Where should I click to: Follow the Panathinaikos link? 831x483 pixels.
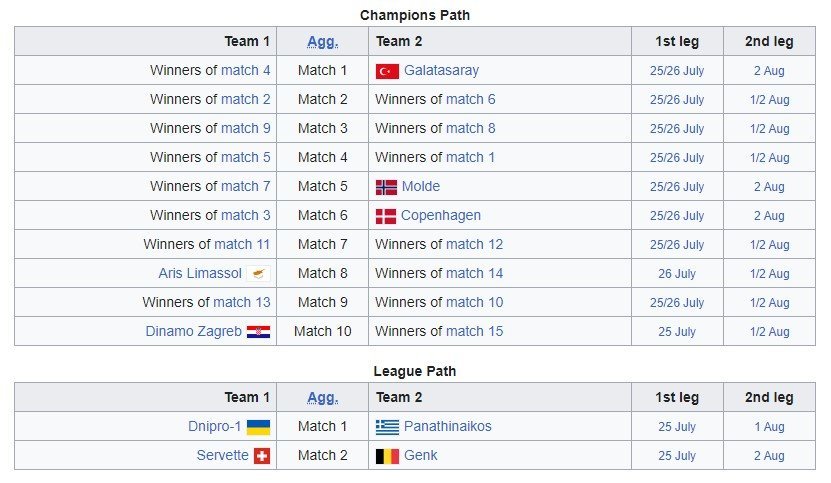[447, 427]
